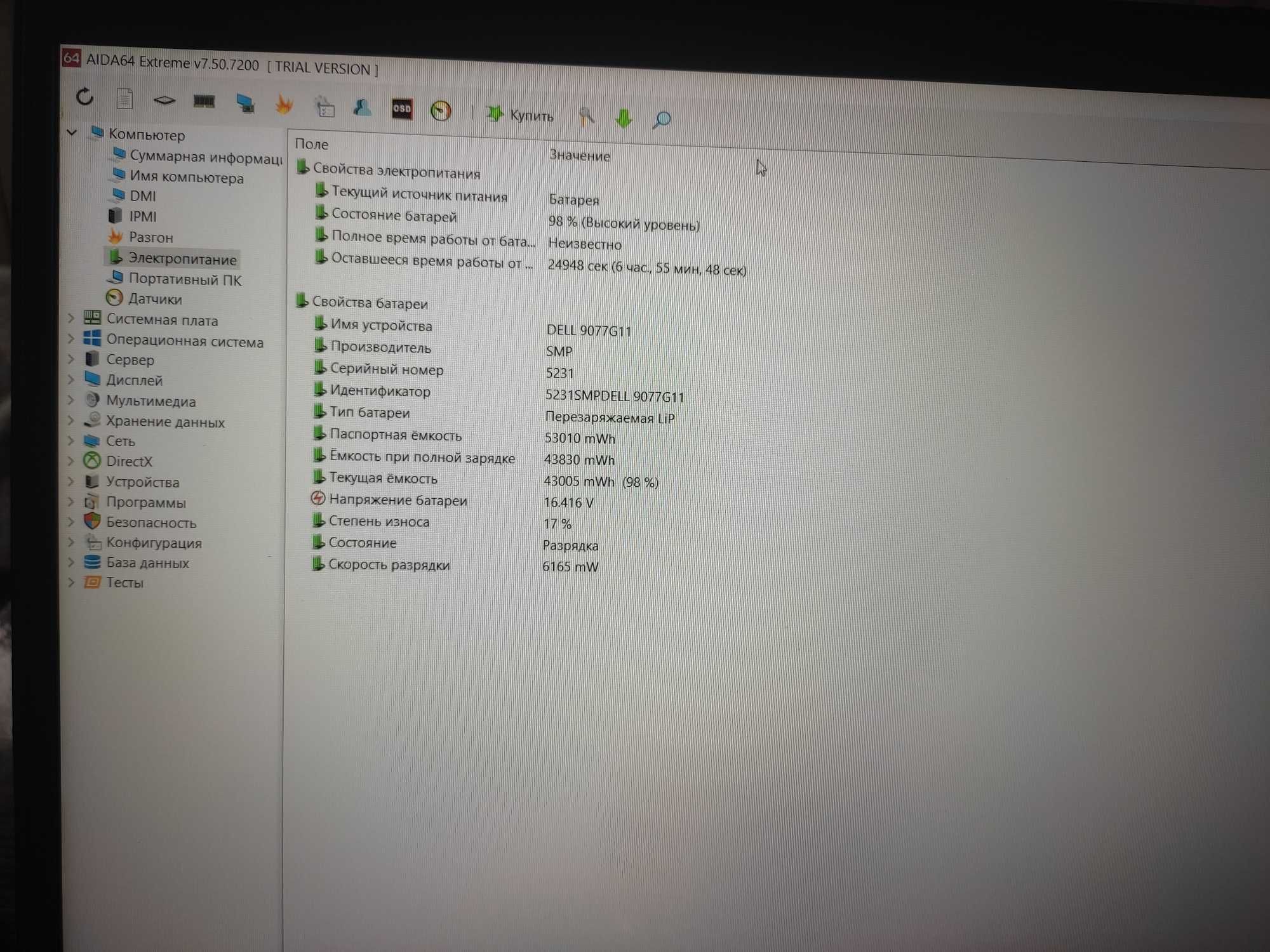Open the OSD panel icon
The image size is (1270, 952).
(x=402, y=109)
